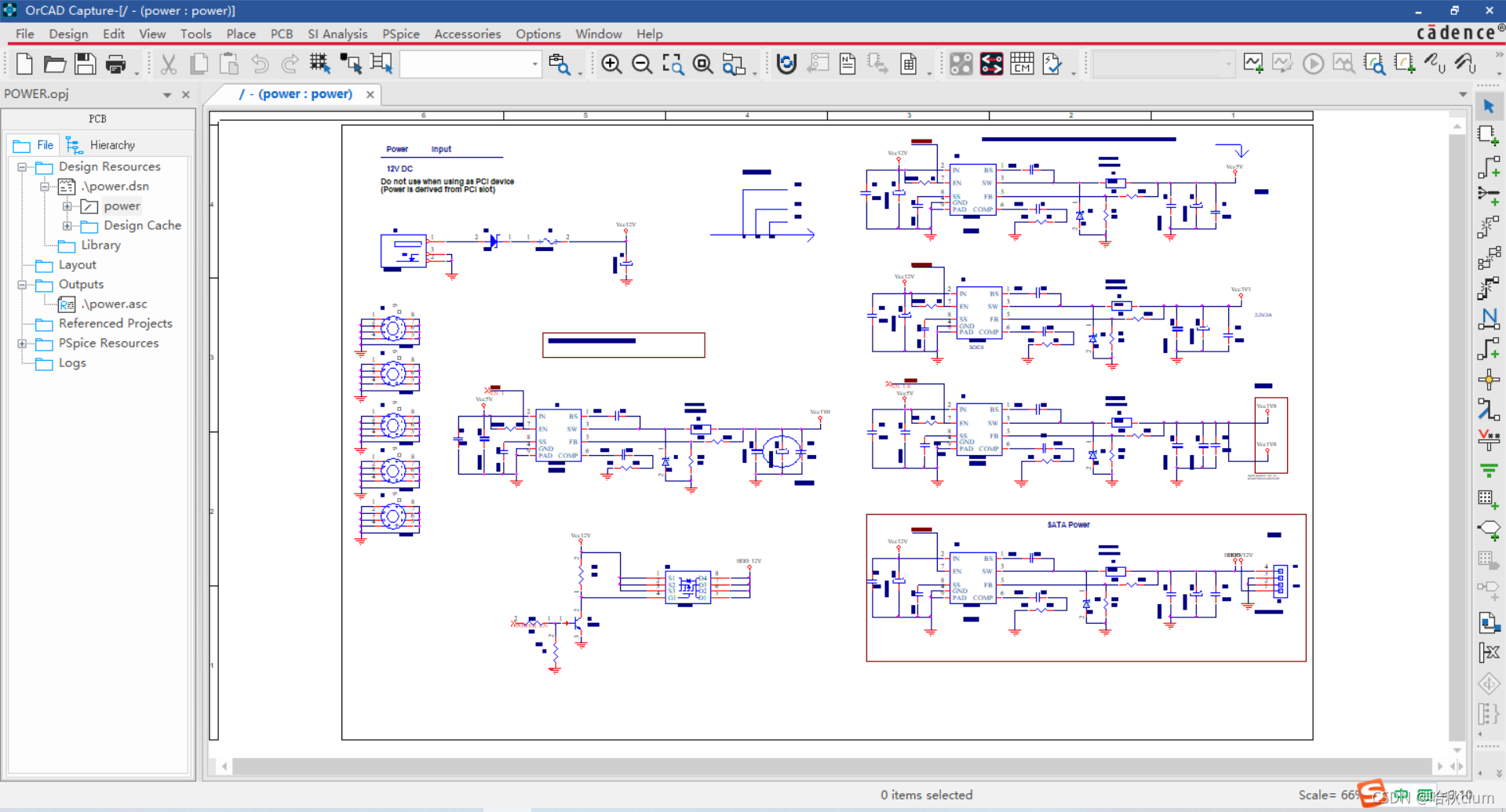
Task: Create a new simulation profile
Action: (1253, 64)
